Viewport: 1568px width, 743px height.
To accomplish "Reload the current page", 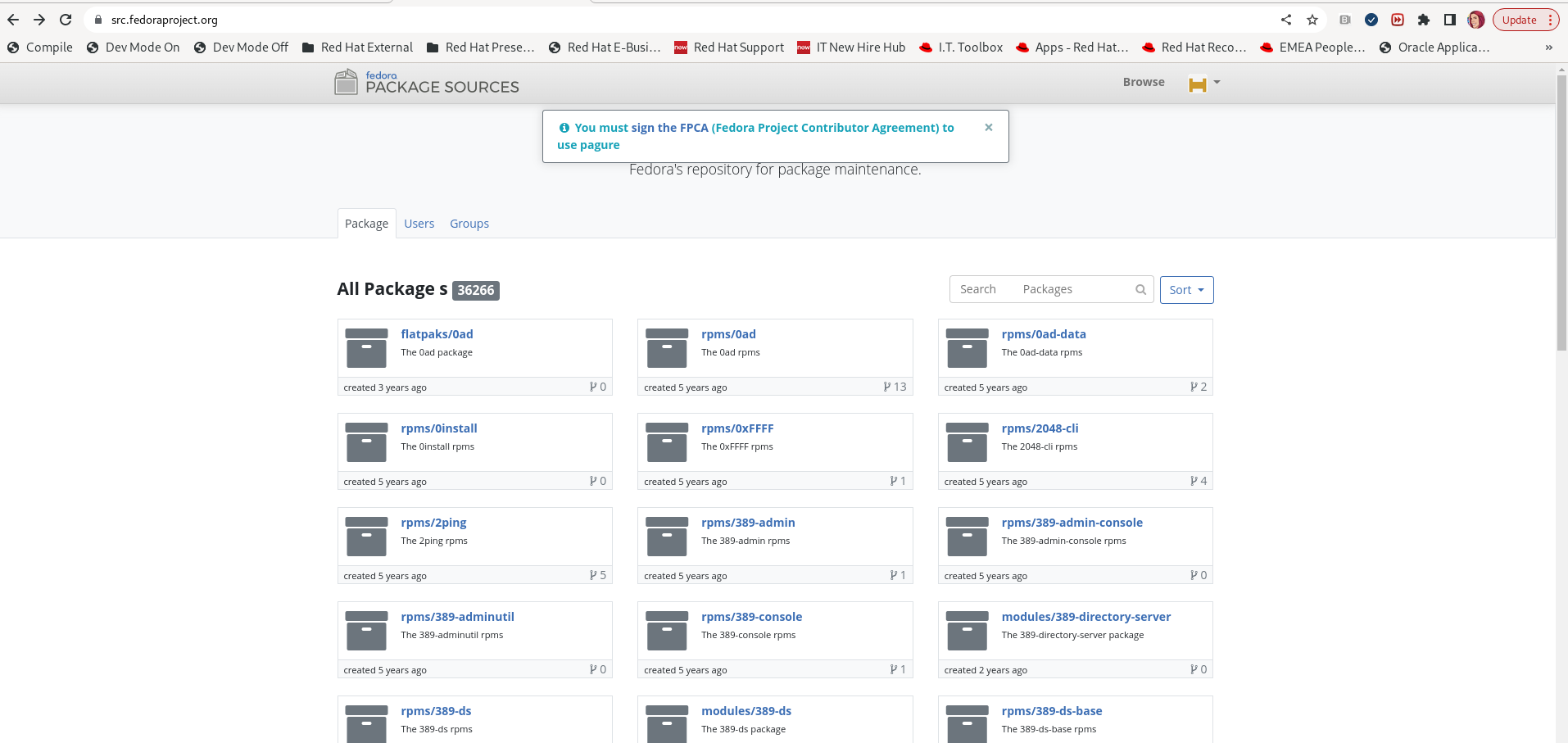I will pos(66,20).
